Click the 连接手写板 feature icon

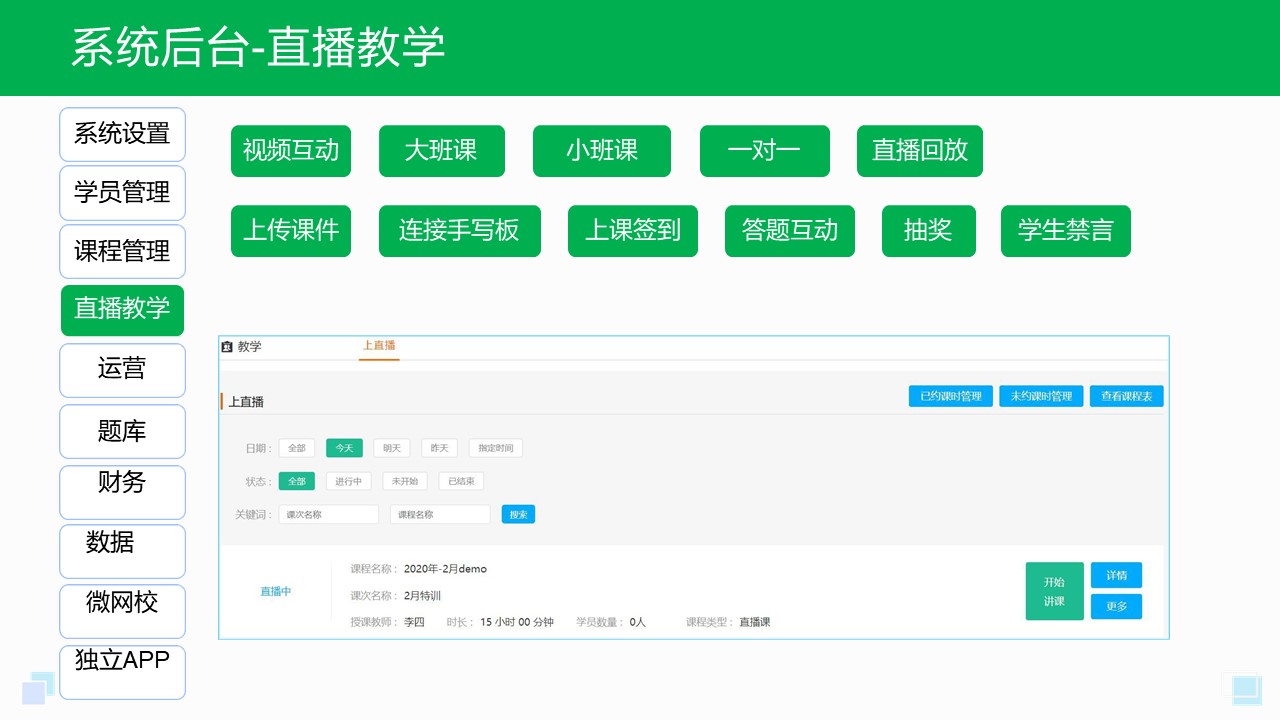459,231
